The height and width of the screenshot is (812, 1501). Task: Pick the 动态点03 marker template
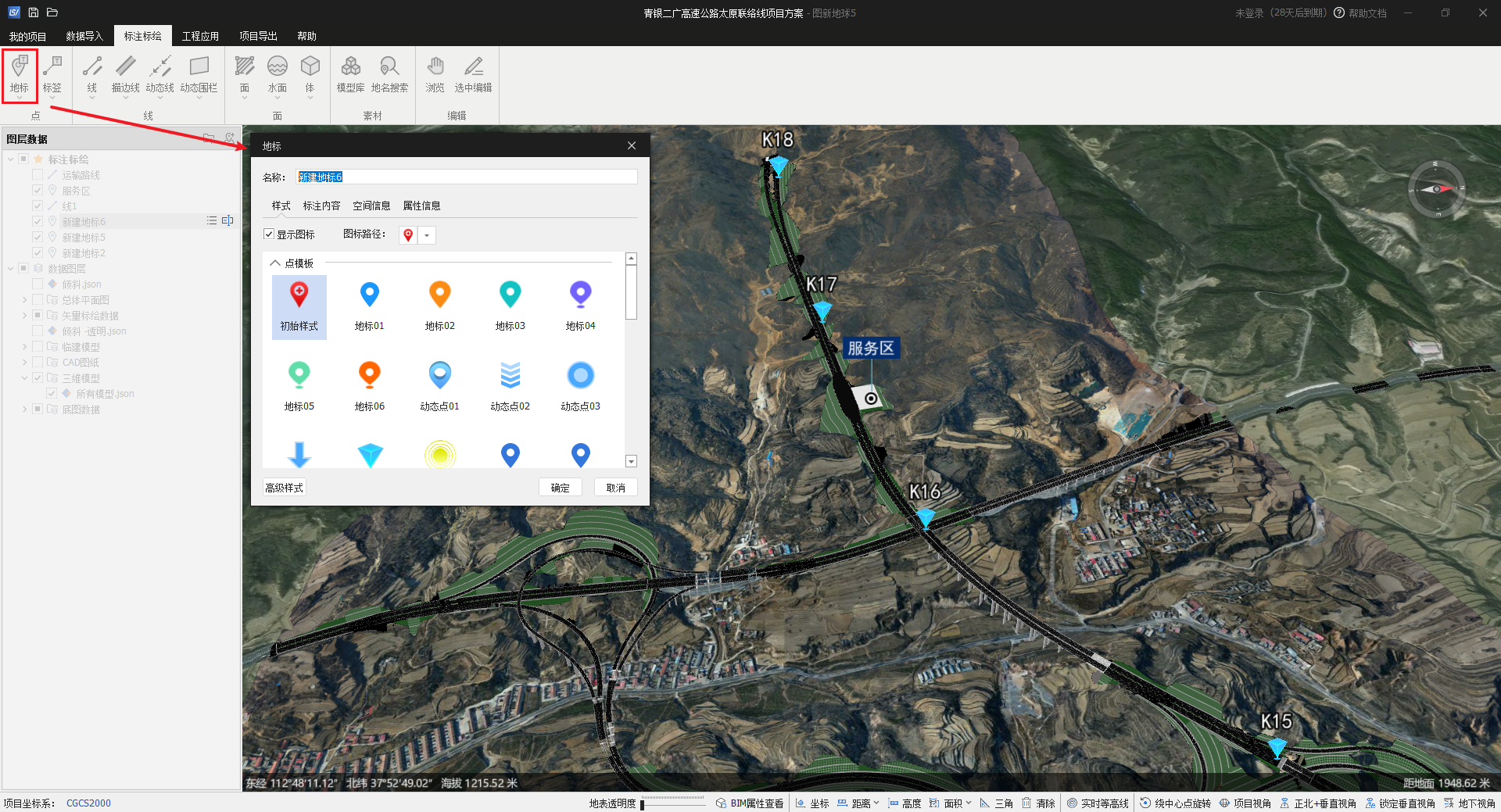[580, 386]
